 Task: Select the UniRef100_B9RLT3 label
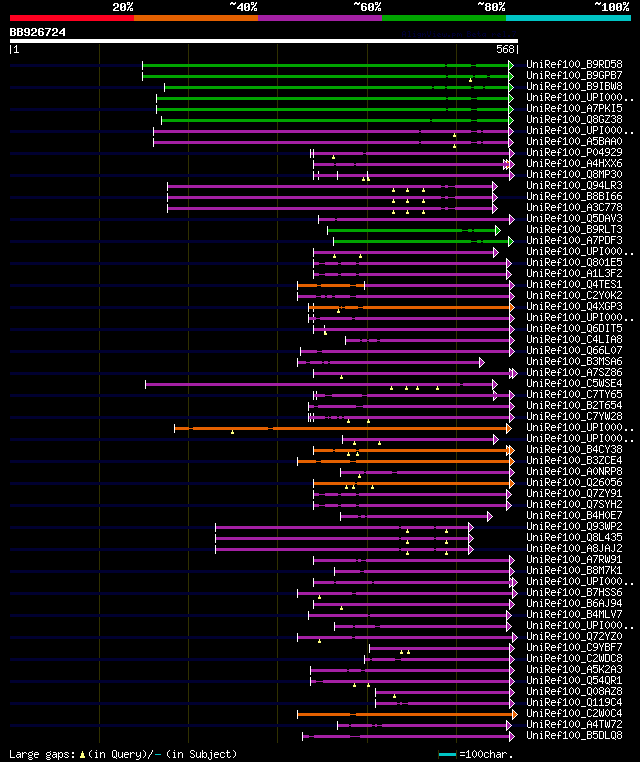pyautogui.click(x=574, y=229)
